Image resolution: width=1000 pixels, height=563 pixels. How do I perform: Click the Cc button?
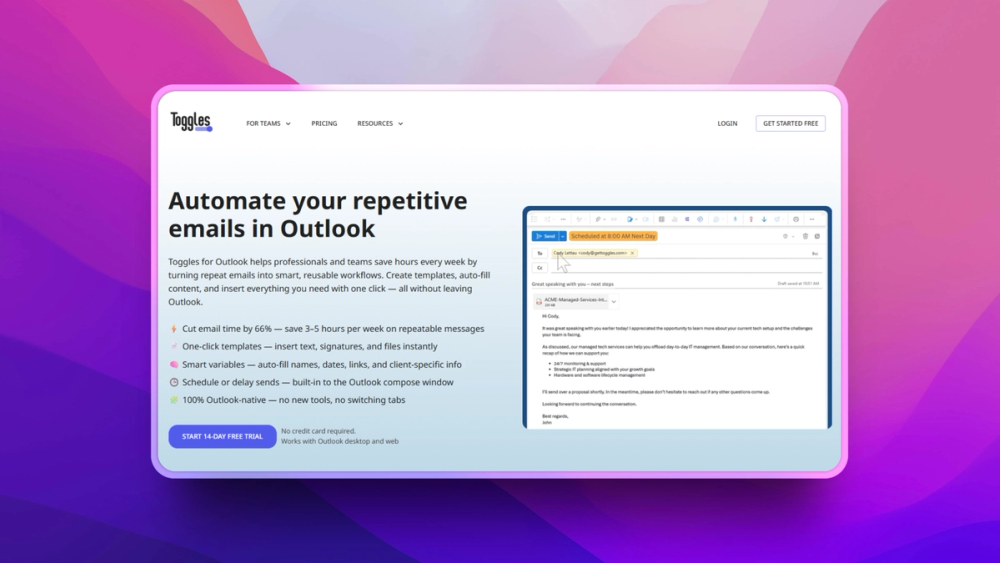(x=540, y=268)
